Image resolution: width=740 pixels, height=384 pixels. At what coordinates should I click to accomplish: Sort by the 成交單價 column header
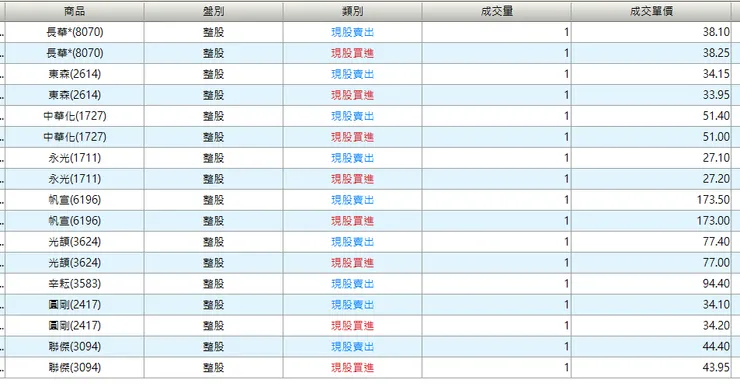(x=651, y=11)
